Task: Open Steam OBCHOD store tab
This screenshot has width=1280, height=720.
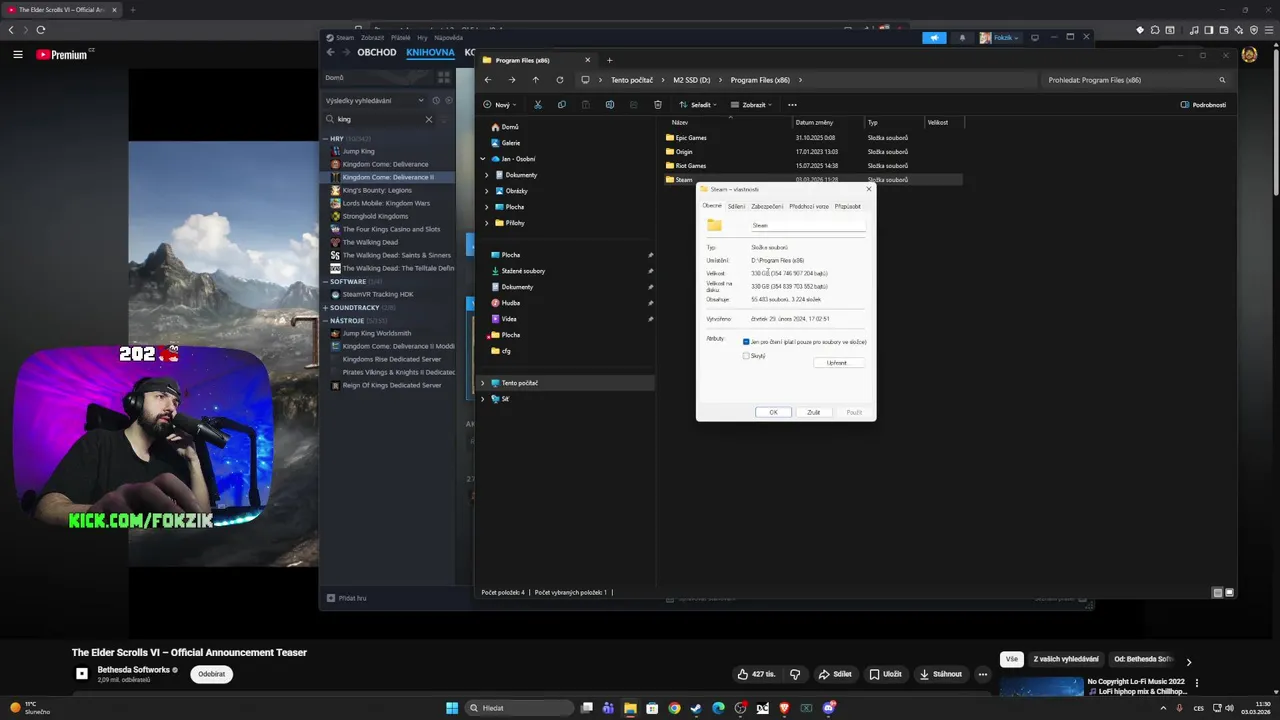Action: pyautogui.click(x=377, y=52)
